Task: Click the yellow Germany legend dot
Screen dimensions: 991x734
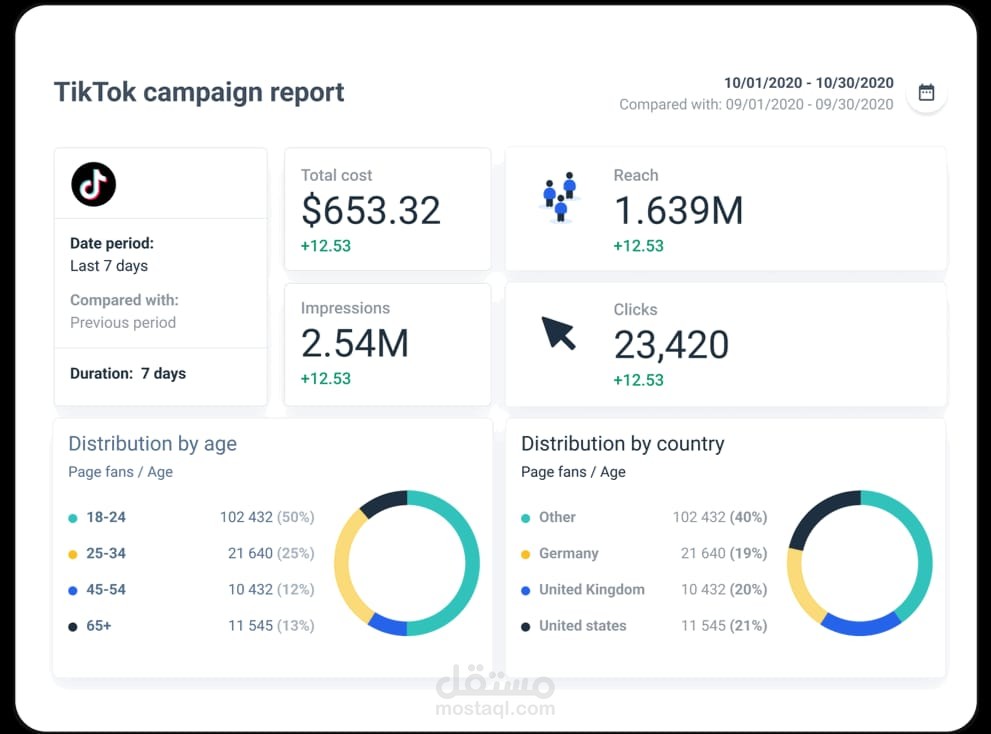Action: click(525, 554)
